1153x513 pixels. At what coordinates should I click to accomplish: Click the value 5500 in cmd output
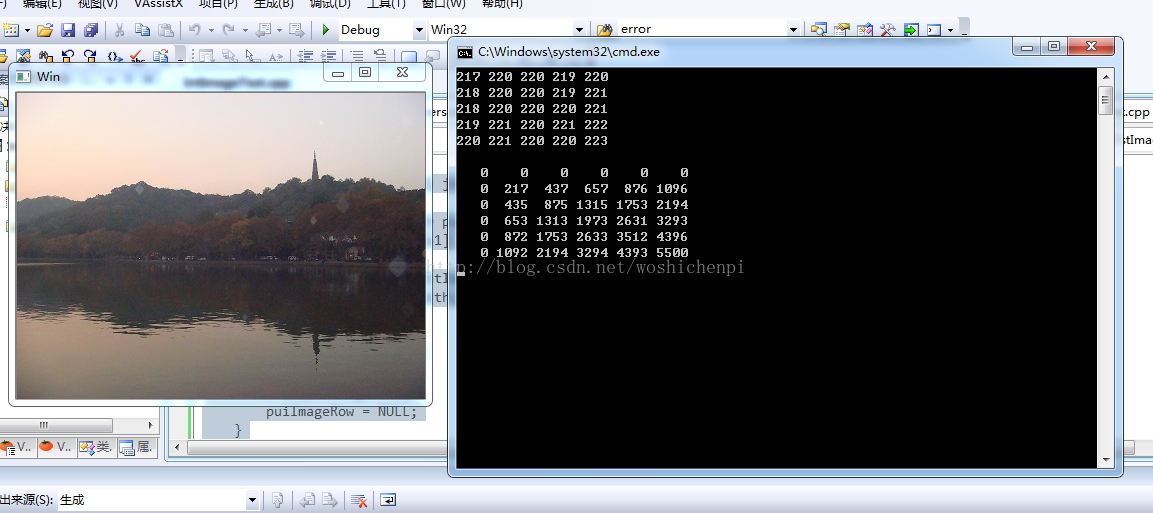click(x=672, y=252)
